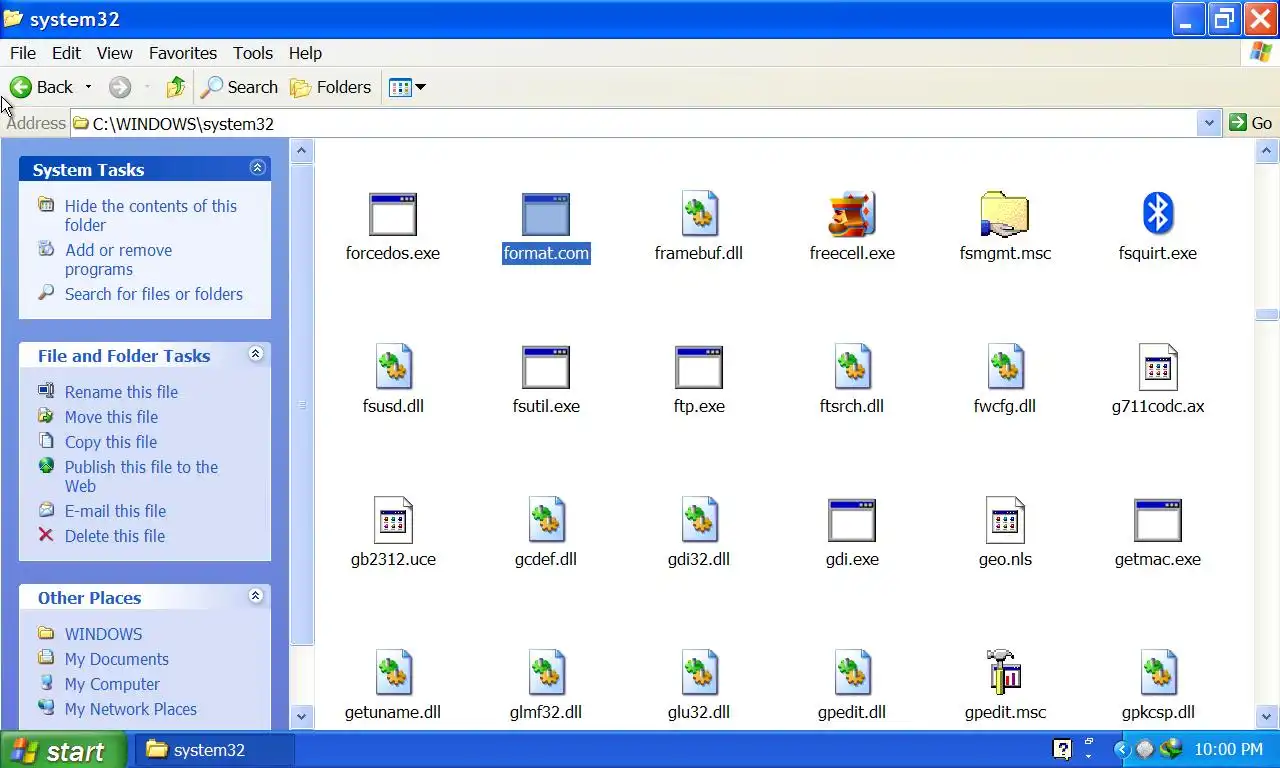Viewport: 1280px width, 768px height.
Task: Collapse the Other Places panel
Action: click(255, 596)
